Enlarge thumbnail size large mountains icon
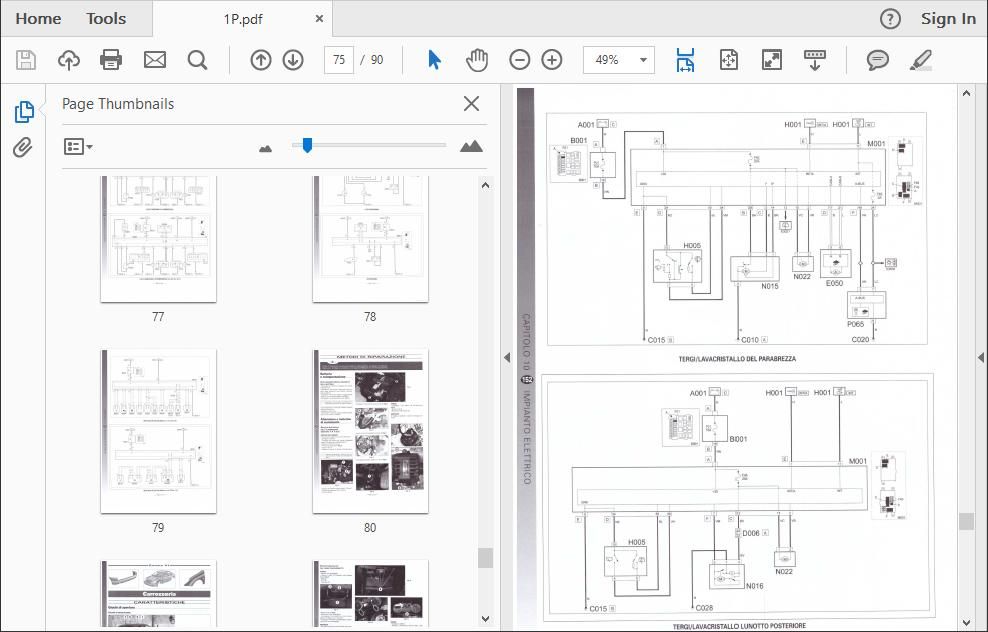Screen dimensions: 988x632 click(471, 147)
